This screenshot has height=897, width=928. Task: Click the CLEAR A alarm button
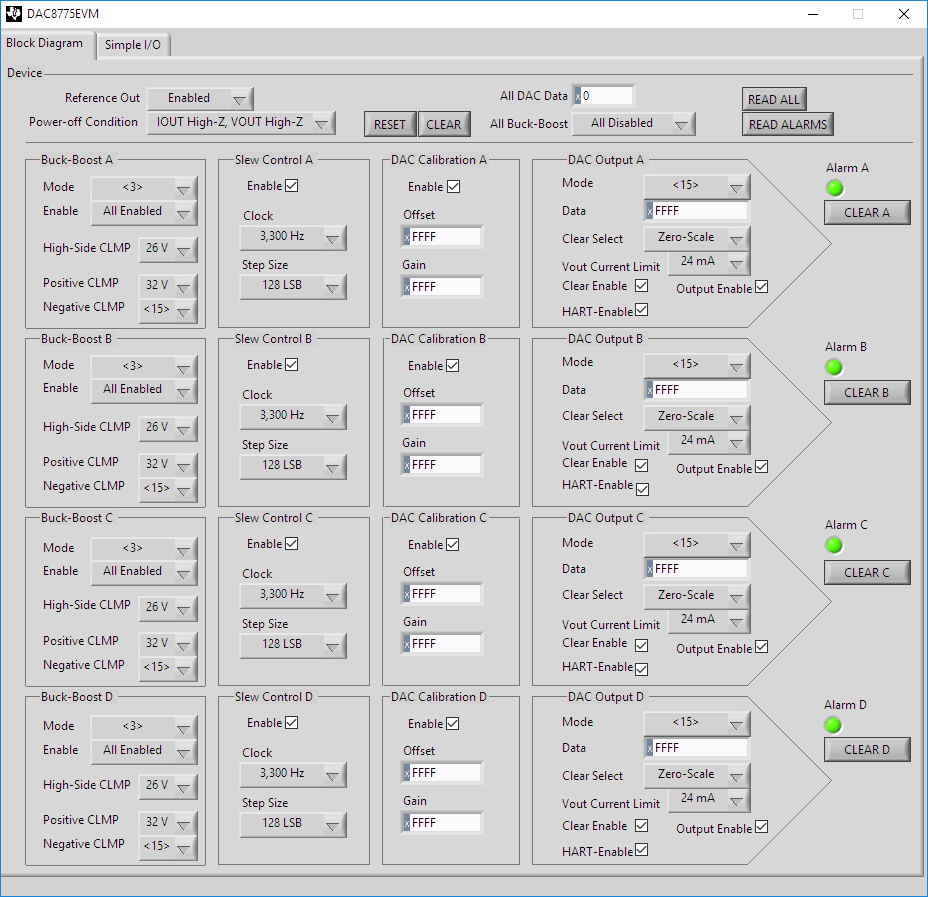867,212
